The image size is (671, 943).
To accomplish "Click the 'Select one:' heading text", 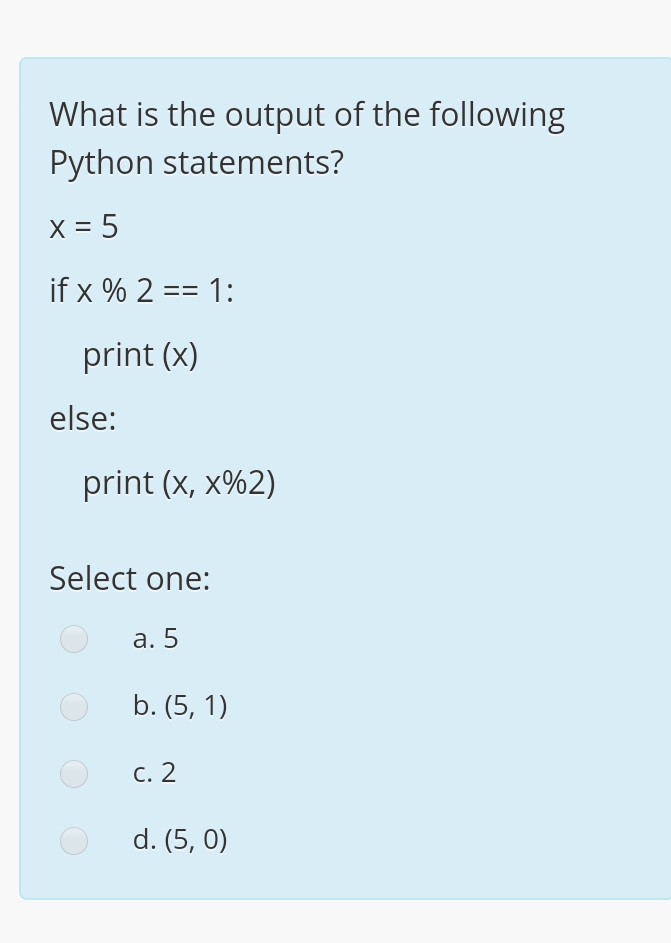I will click(x=129, y=579).
